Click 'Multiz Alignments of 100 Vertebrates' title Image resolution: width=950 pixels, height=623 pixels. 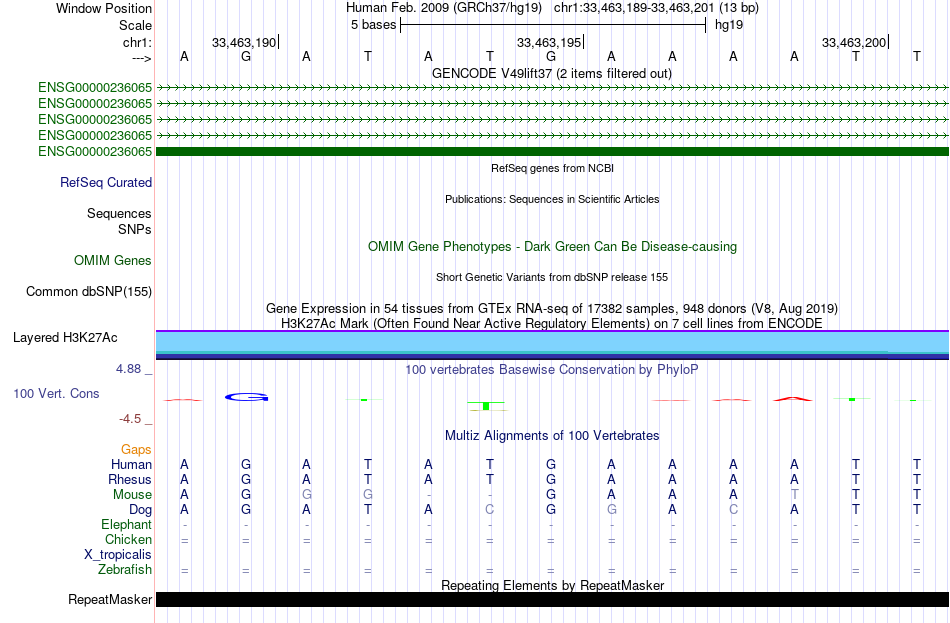[552, 435]
